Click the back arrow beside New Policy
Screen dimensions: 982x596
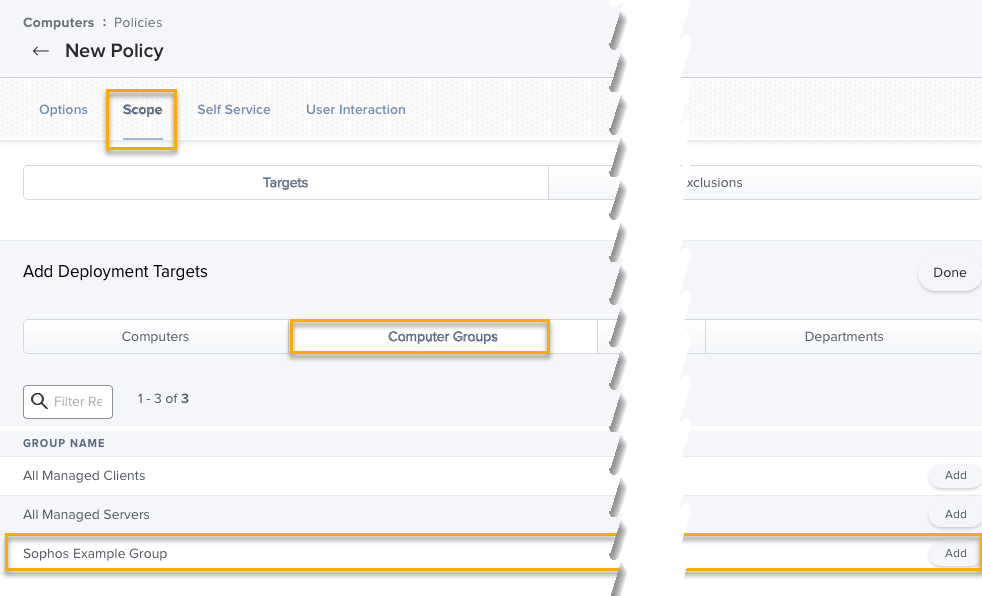click(x=40, y=51)
